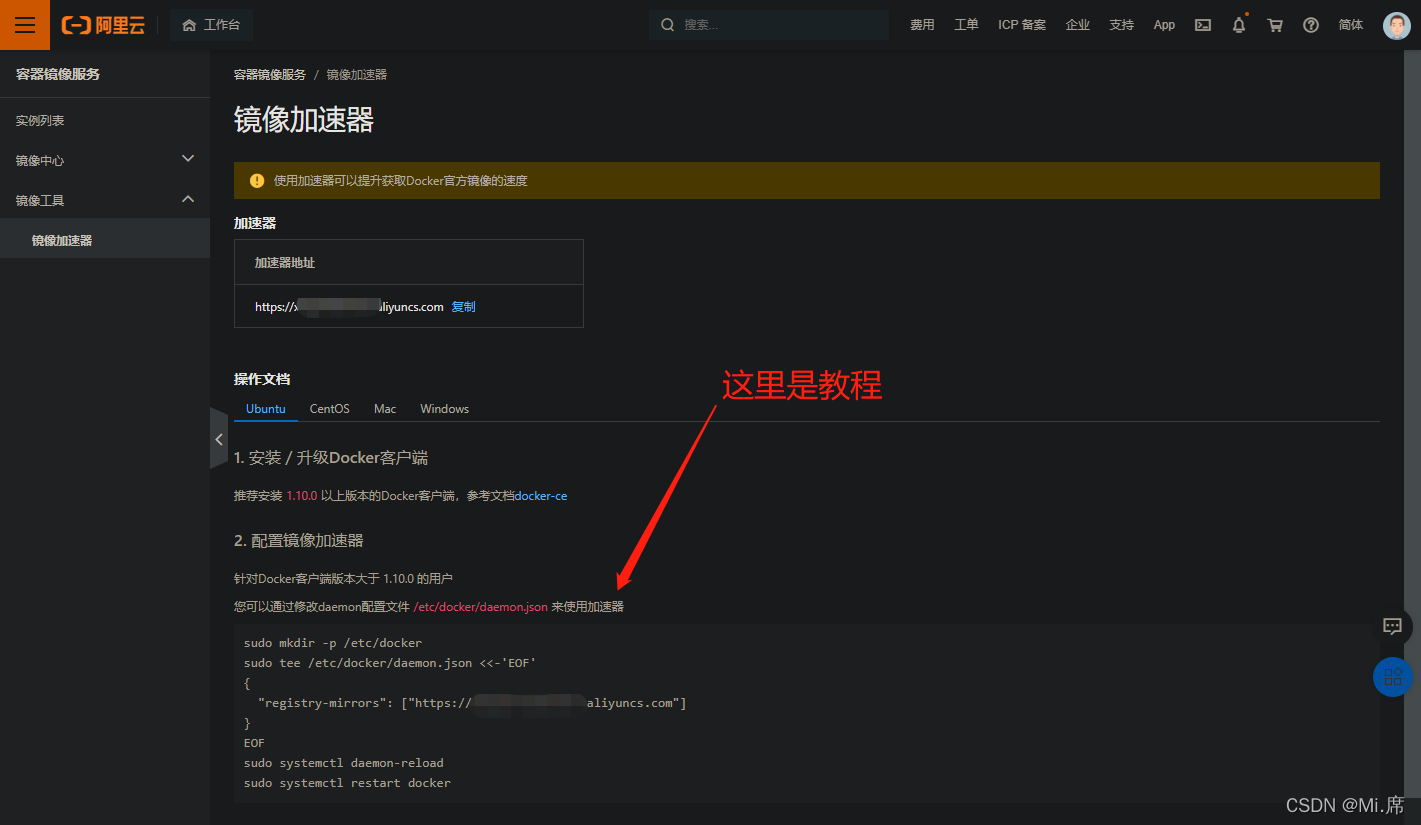Click the blue floating grid button
This screenshot has width=1421, height=825.
(1392, 677)
